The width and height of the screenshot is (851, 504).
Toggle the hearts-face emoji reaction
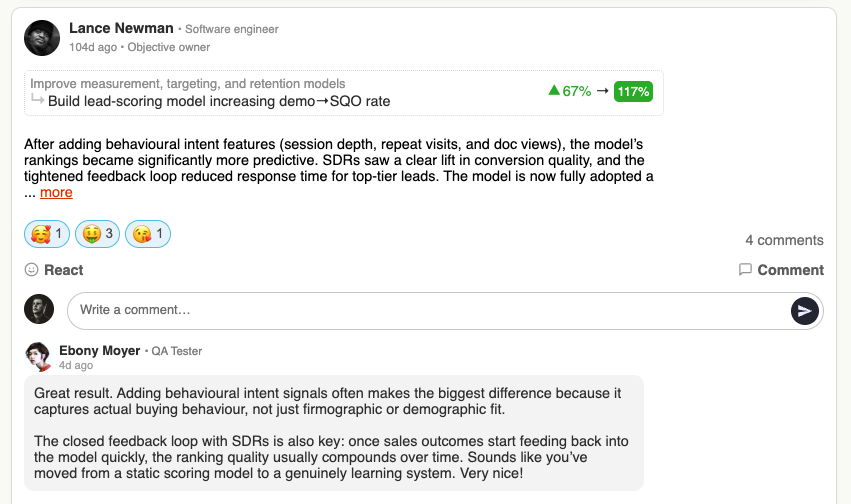pyautogui.click(x=46, y=235)
